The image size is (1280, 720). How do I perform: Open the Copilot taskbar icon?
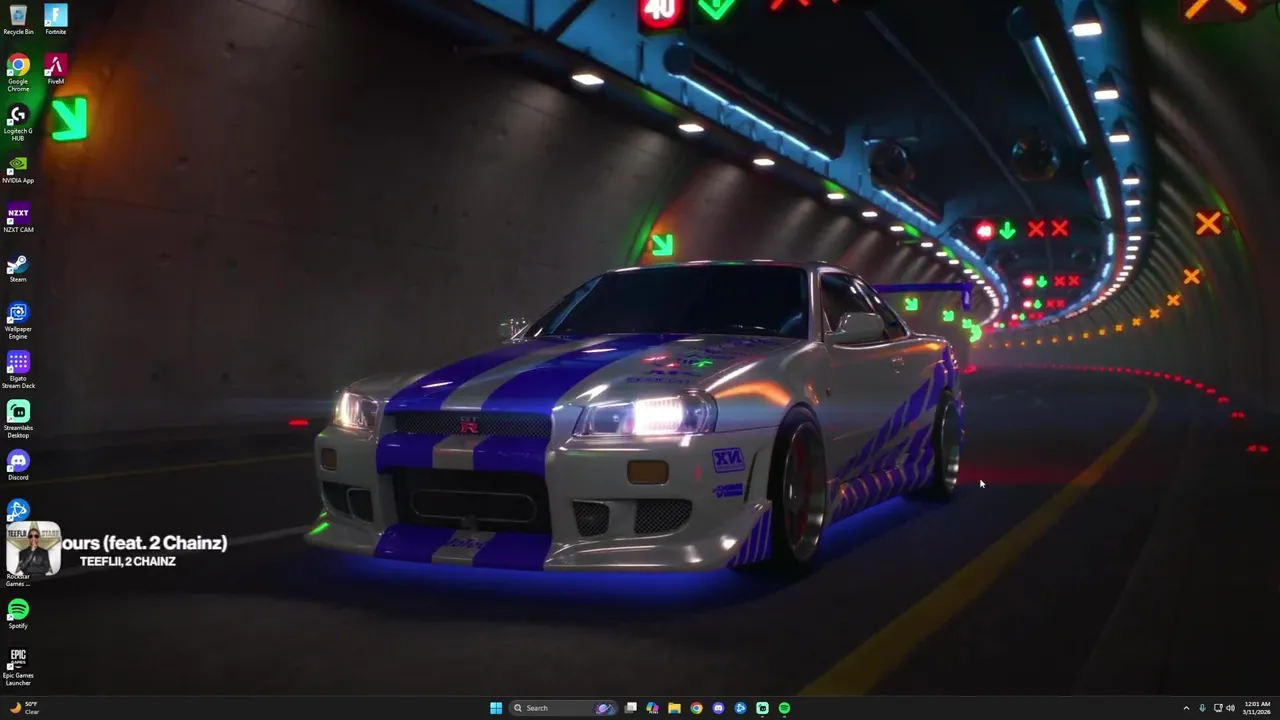pos(652,708)
